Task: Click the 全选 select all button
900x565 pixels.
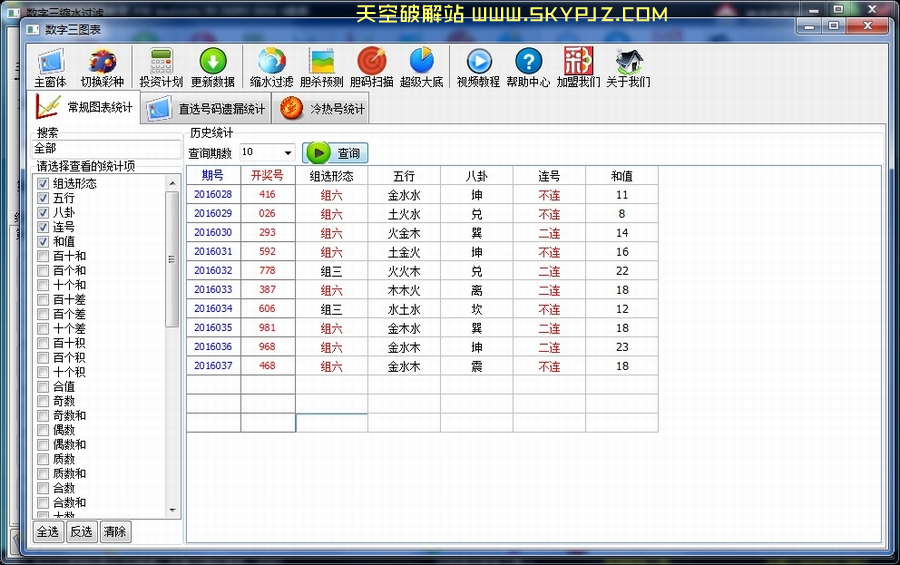Action: coord(48,532)
